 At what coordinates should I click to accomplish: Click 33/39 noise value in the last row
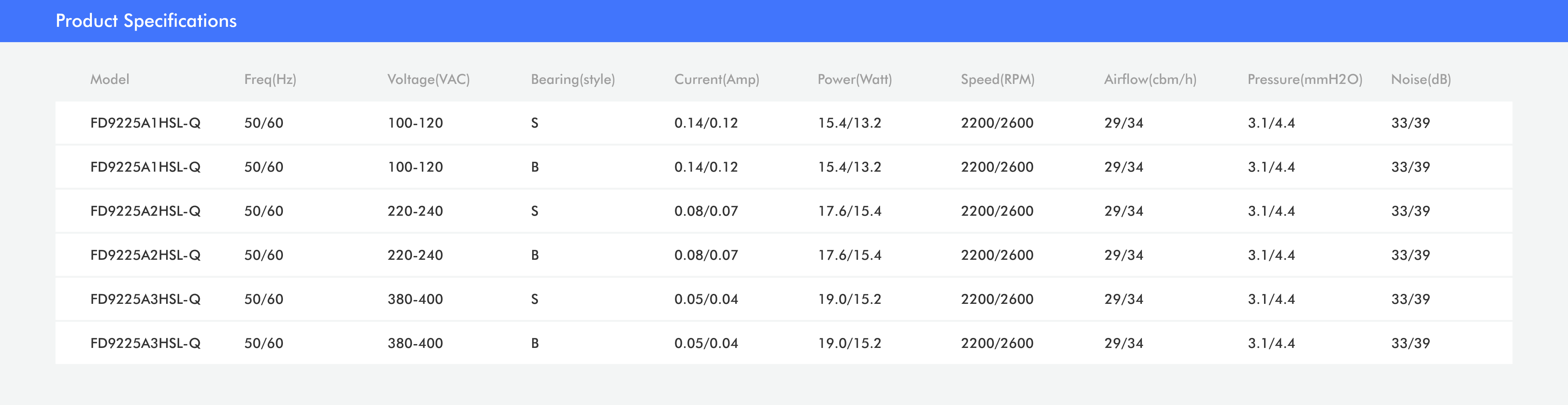click(x=1410, y=343)
